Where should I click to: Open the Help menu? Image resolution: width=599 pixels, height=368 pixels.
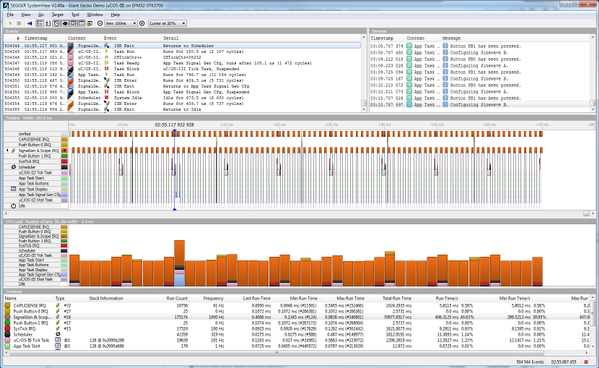click(115, 15)
